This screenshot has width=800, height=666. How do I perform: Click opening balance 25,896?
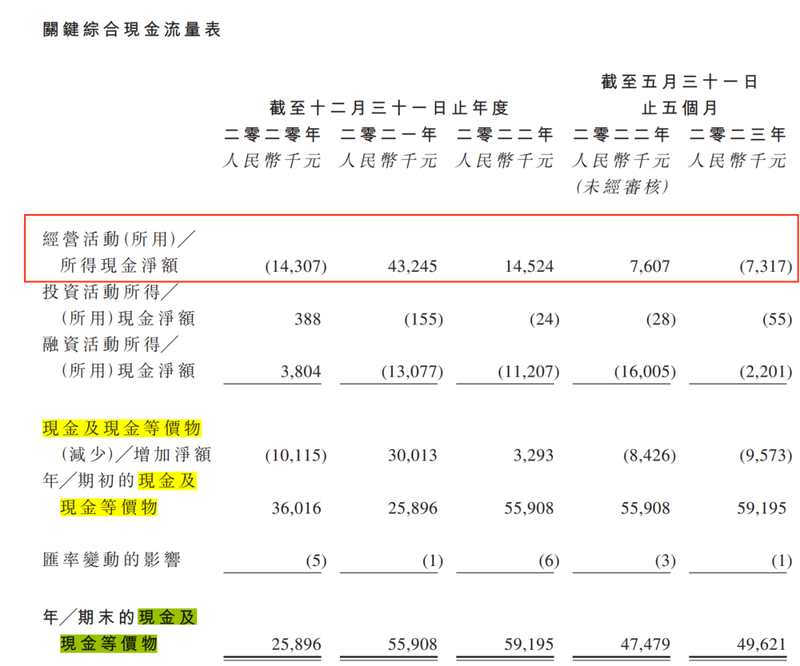(413, 508)
